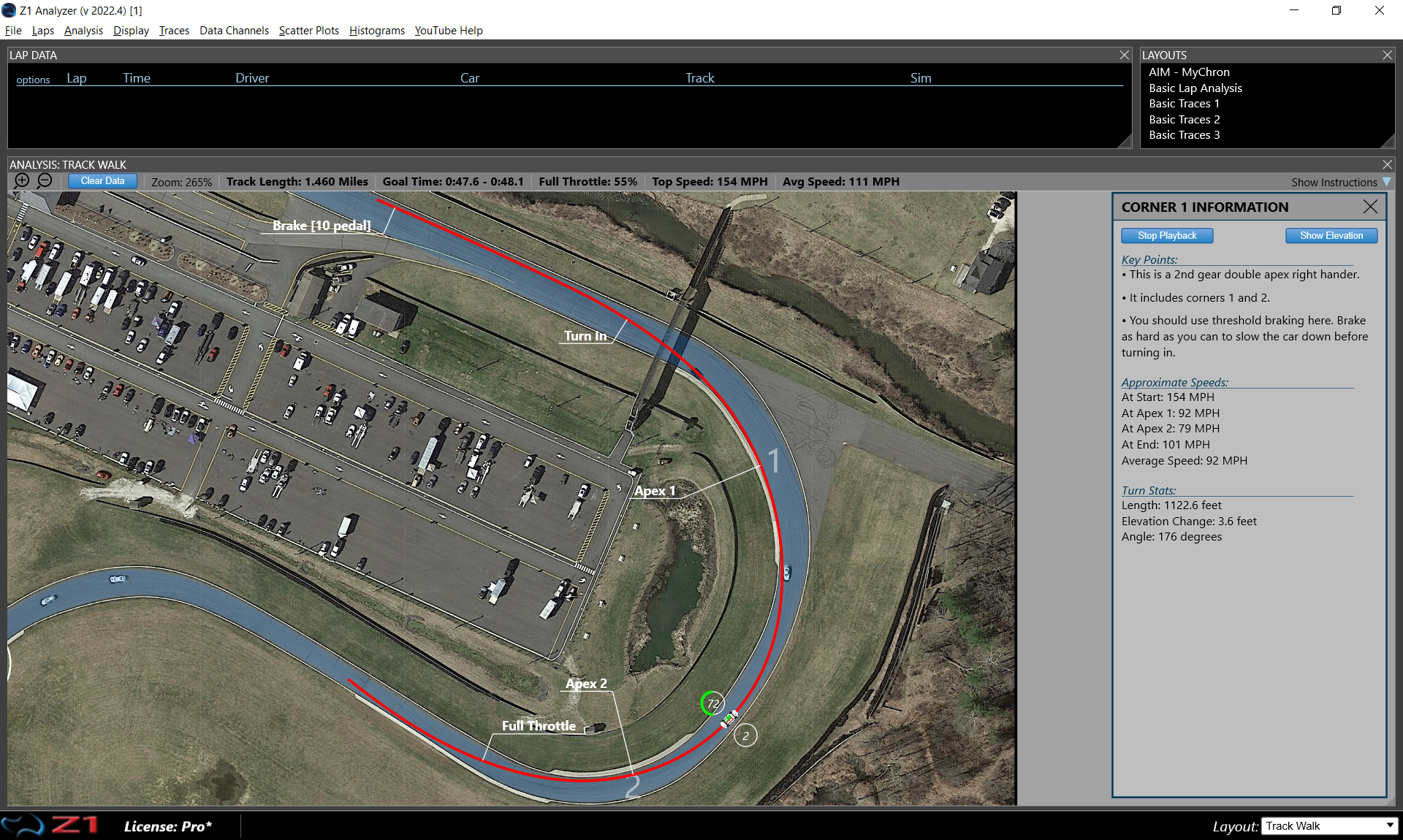Screen dimensions: 1403x840
Task: Click the Brake [10 pedal] track label
Action: (x=322, y=226)
